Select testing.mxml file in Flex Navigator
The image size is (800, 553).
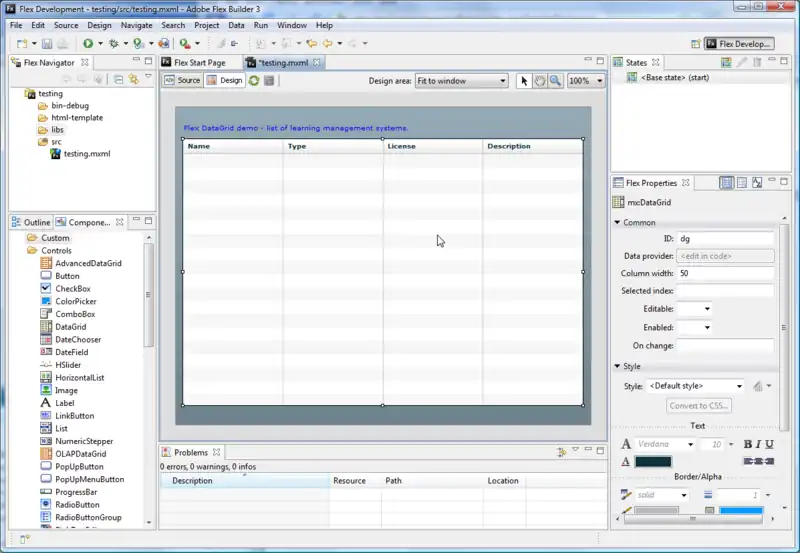86,154
